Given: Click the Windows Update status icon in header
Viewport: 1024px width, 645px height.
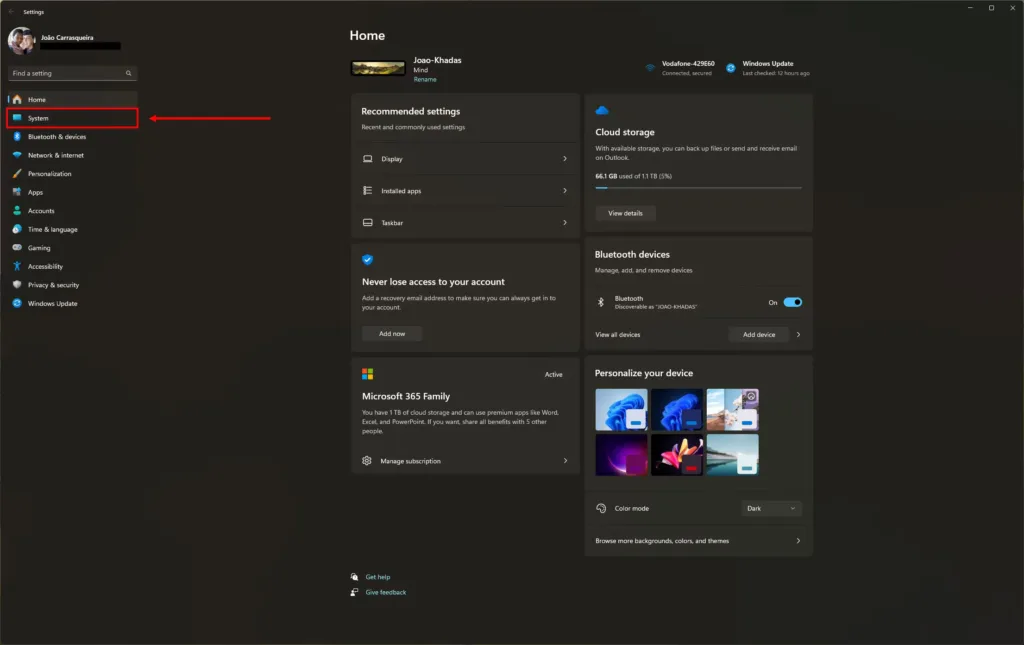Looking at the screenshot, I should (731, 68).
